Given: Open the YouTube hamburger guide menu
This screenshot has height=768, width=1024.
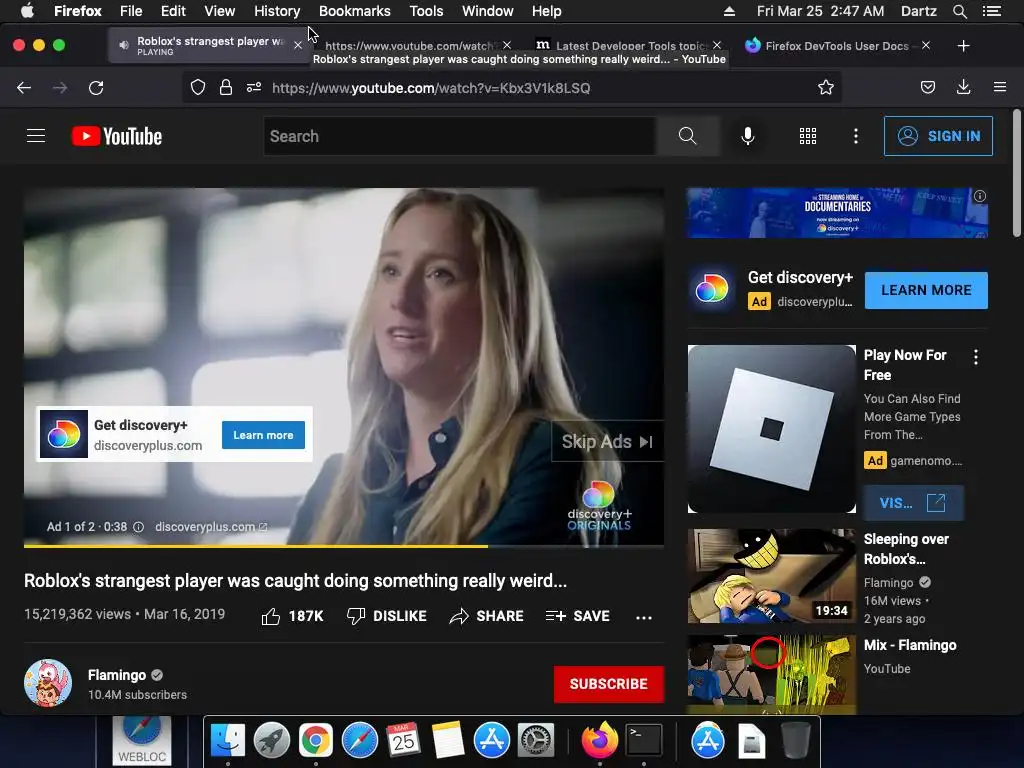Looking at the screenshot, I should [x=36, y=136].
